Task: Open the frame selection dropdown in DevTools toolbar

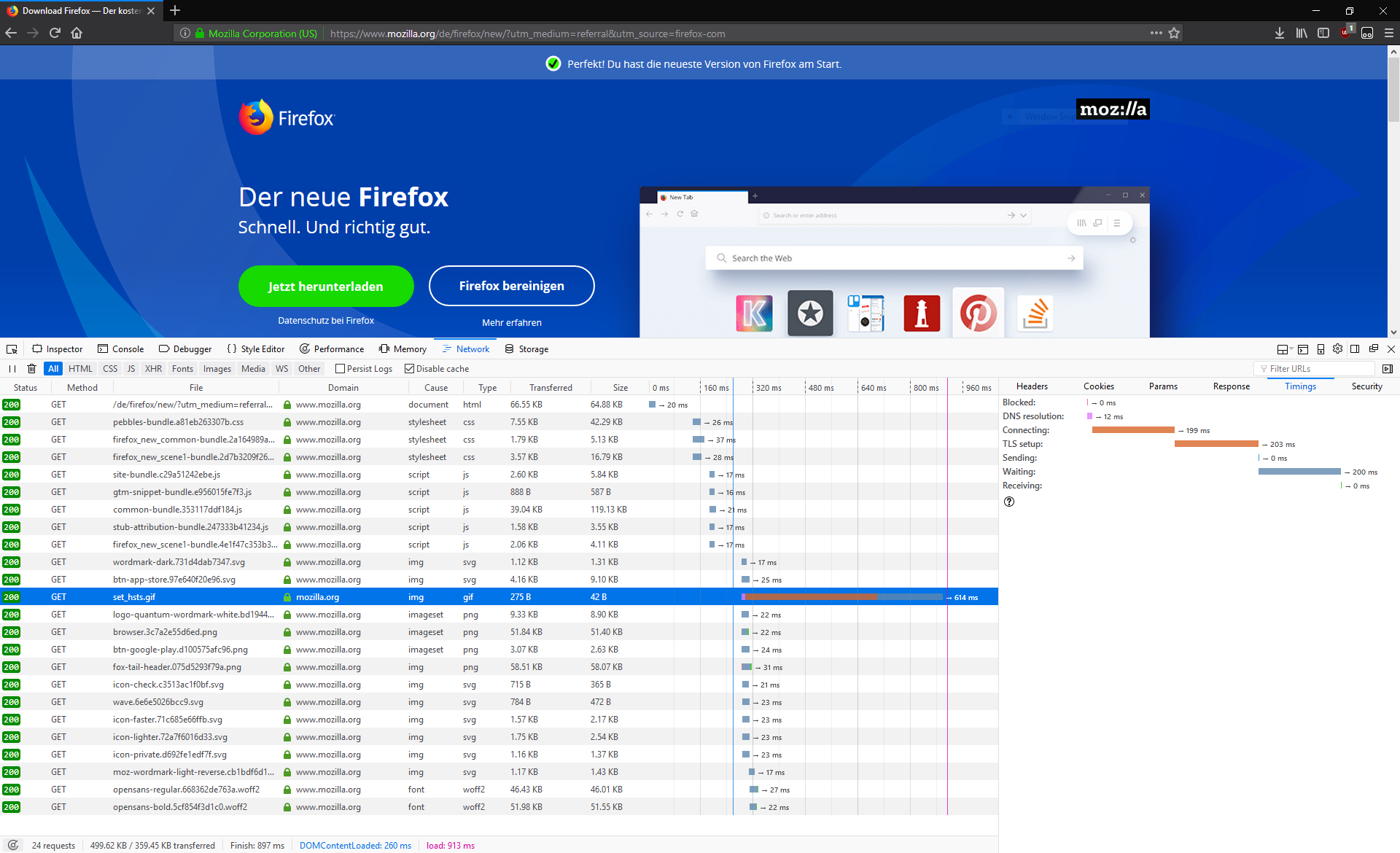Action: [1284, 349]
